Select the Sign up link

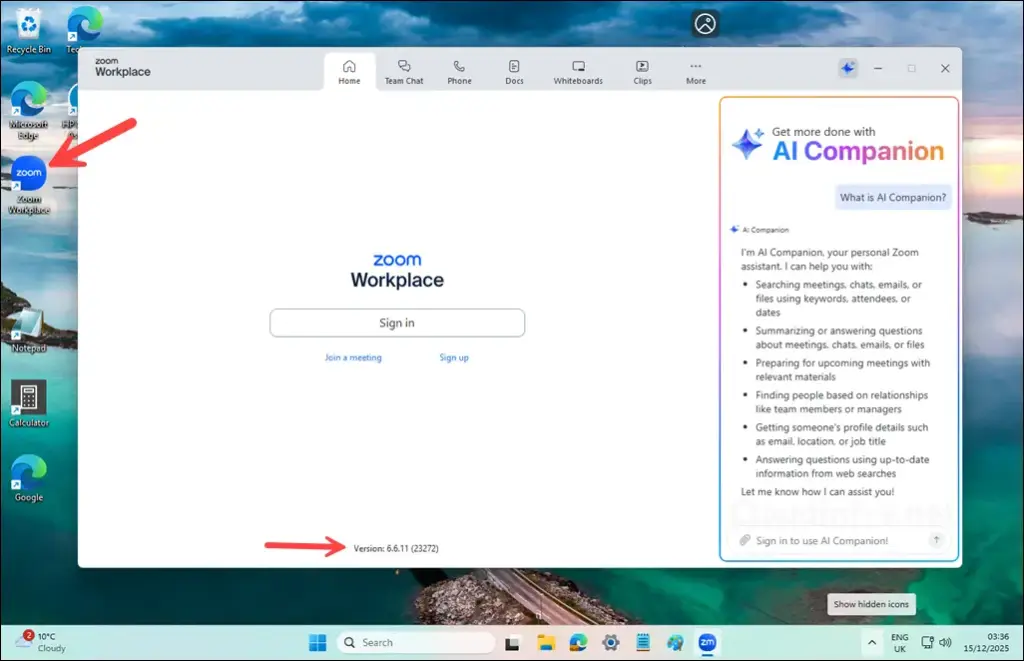[454, 357]
